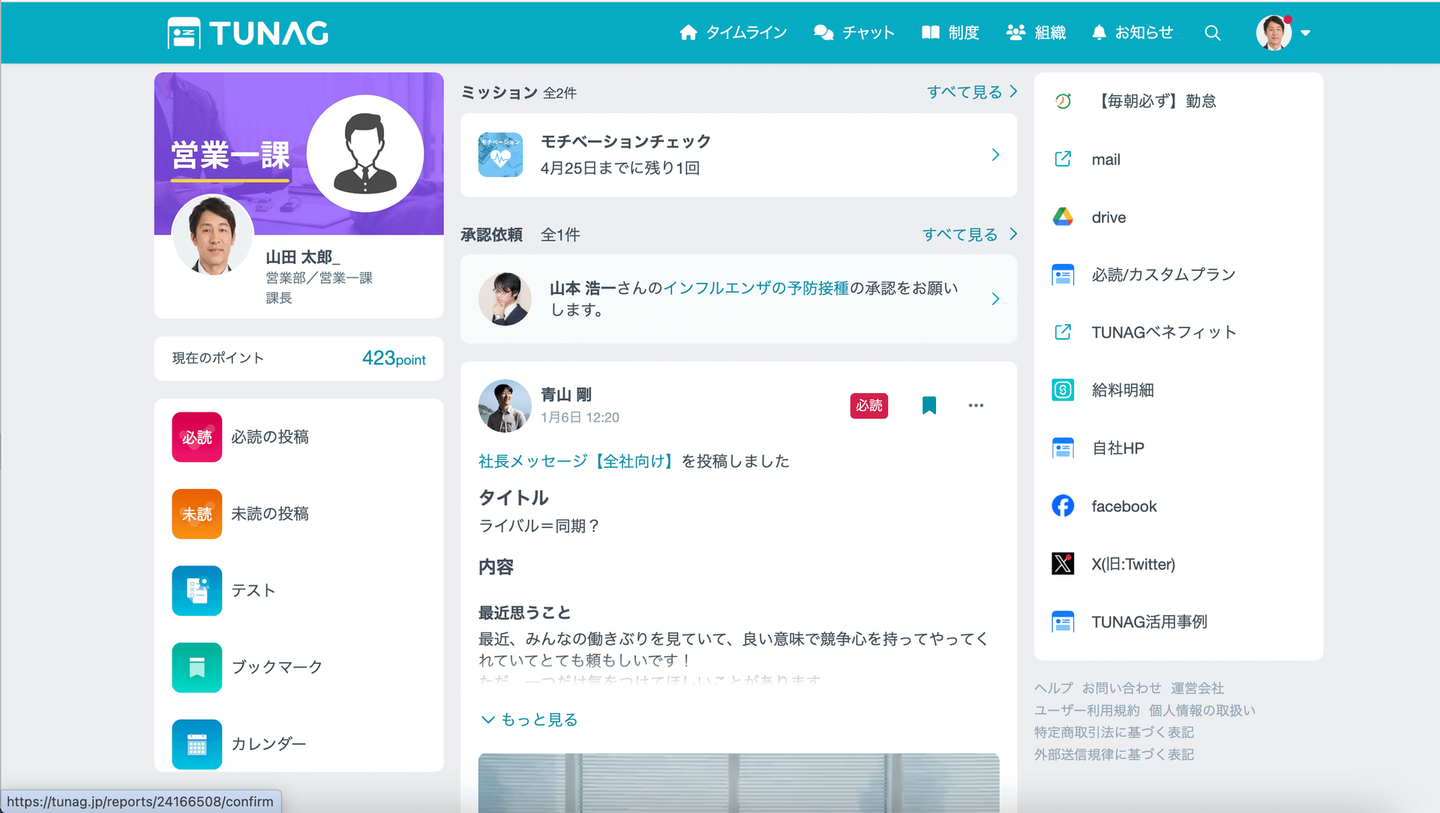This screenshot has height=813, width=1440.
Task: Click the 給料明細 icon
Action: pyautogui.click(x=1063, y=390)
